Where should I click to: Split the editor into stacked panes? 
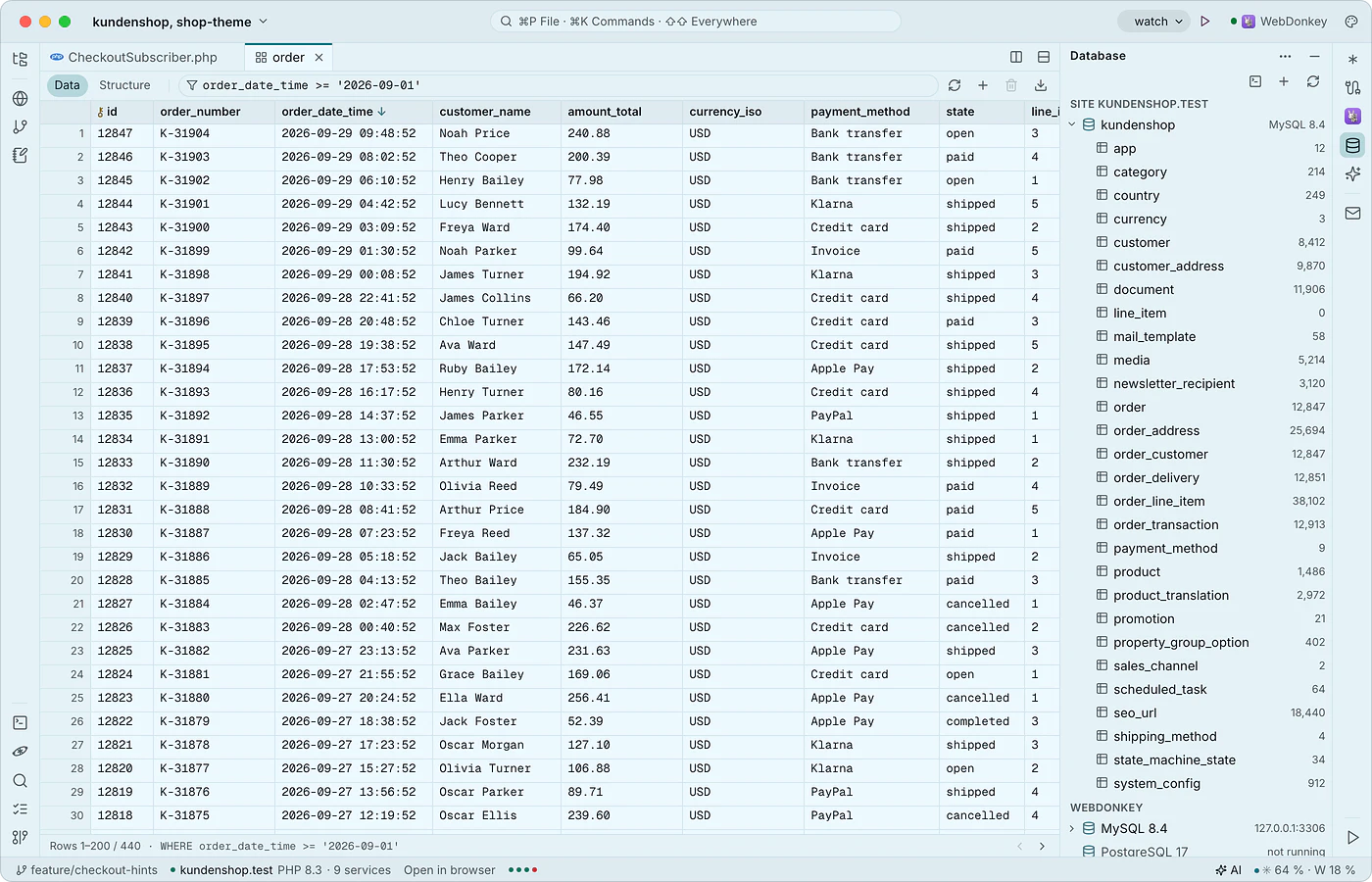[1044, 57]
